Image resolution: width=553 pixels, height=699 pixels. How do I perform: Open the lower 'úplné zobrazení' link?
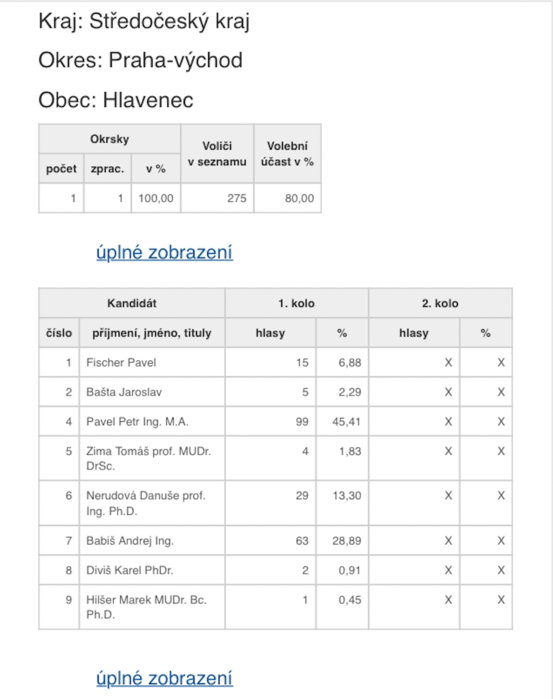point(164,678)
